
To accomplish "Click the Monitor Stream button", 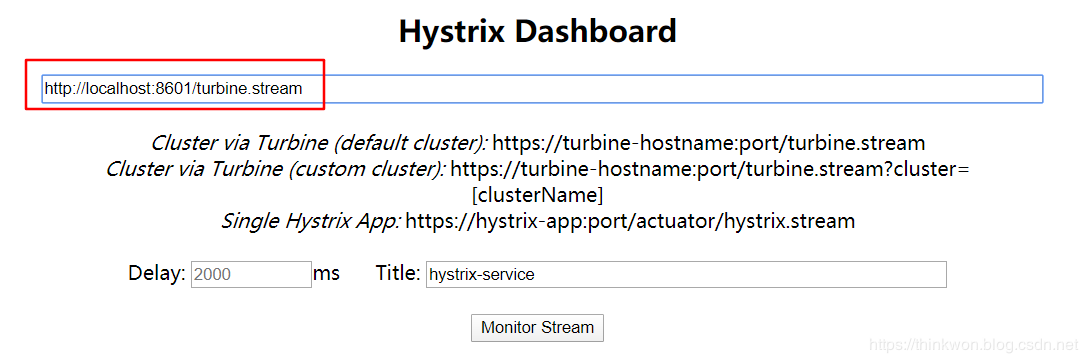I will [537, 328].
